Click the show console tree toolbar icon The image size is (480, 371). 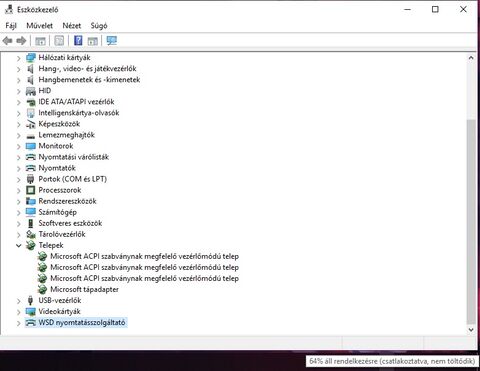[x=40, y=41]
